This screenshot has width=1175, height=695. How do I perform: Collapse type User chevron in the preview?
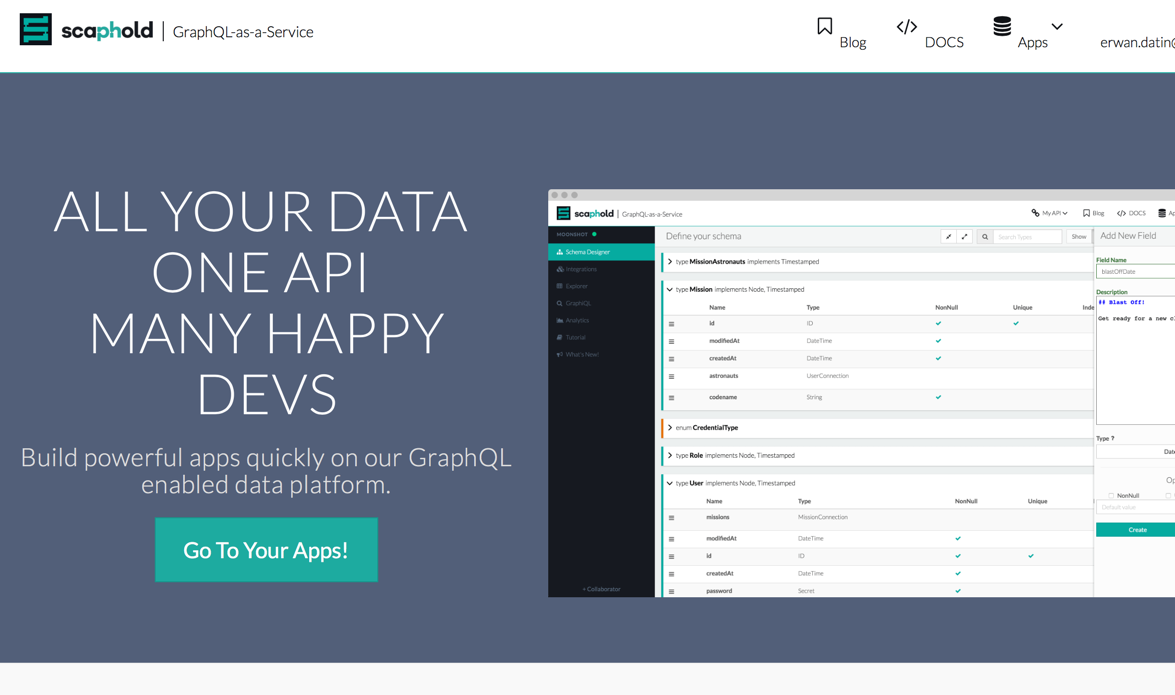(670, 483)
